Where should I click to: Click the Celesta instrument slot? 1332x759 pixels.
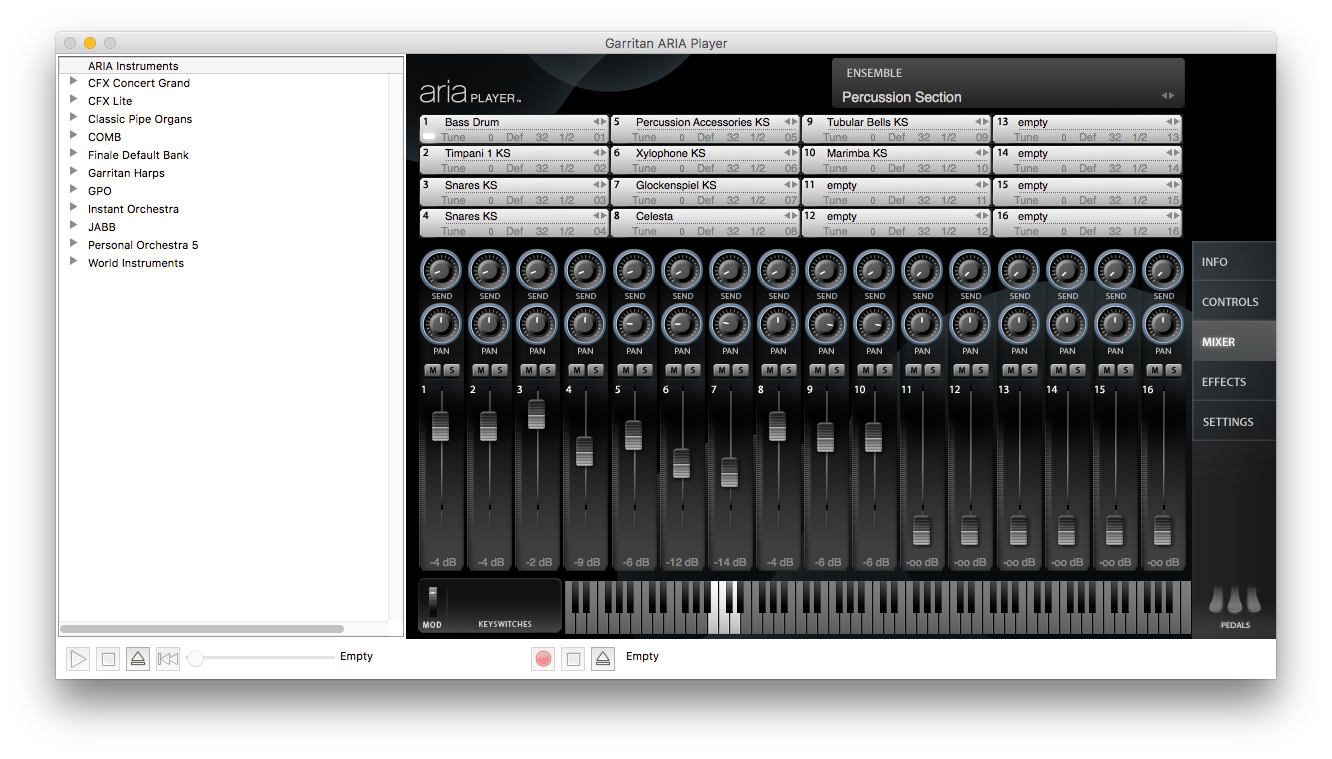point(705,223)
